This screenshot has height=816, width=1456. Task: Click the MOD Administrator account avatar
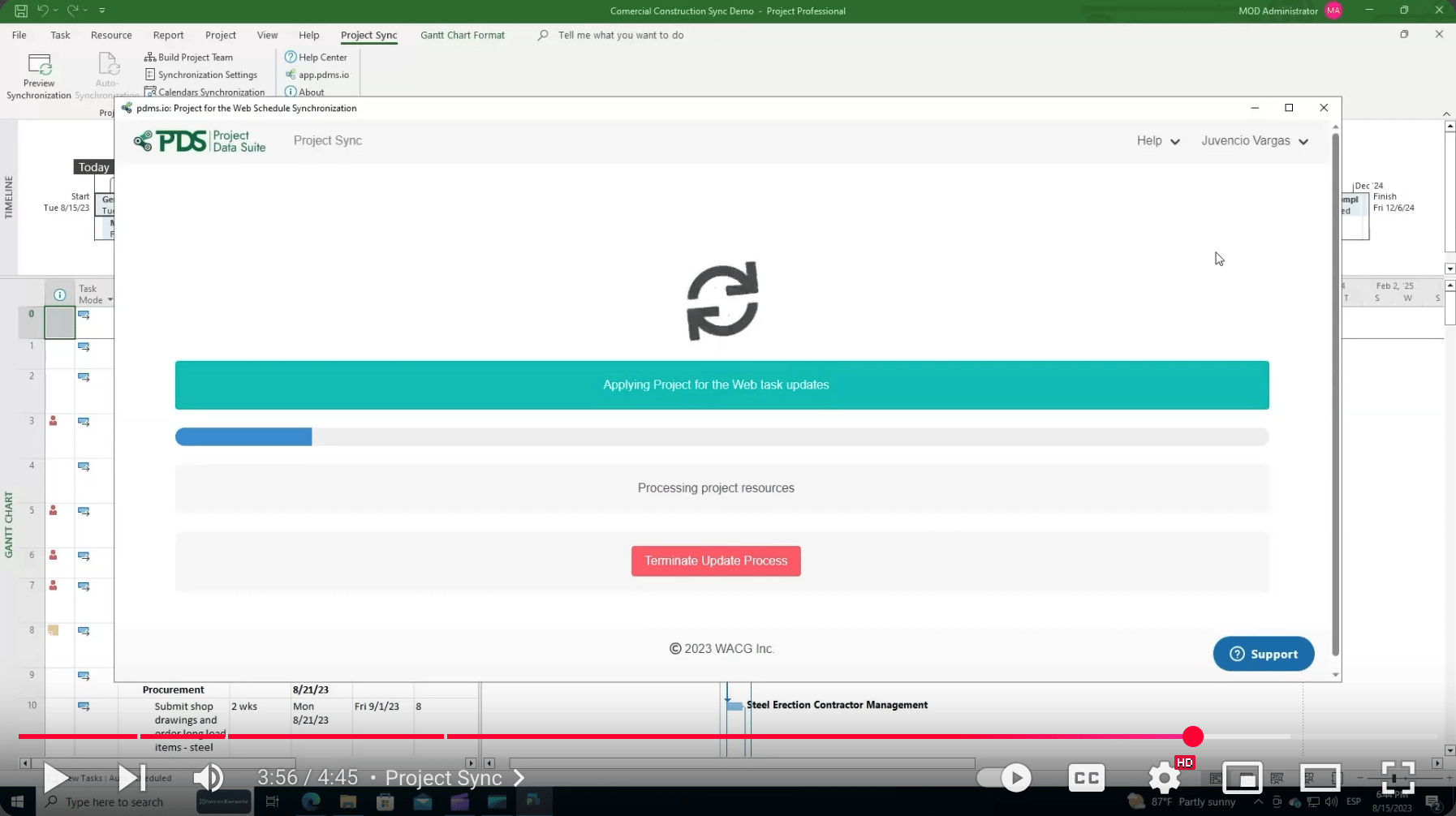(x=1333, y=11)
